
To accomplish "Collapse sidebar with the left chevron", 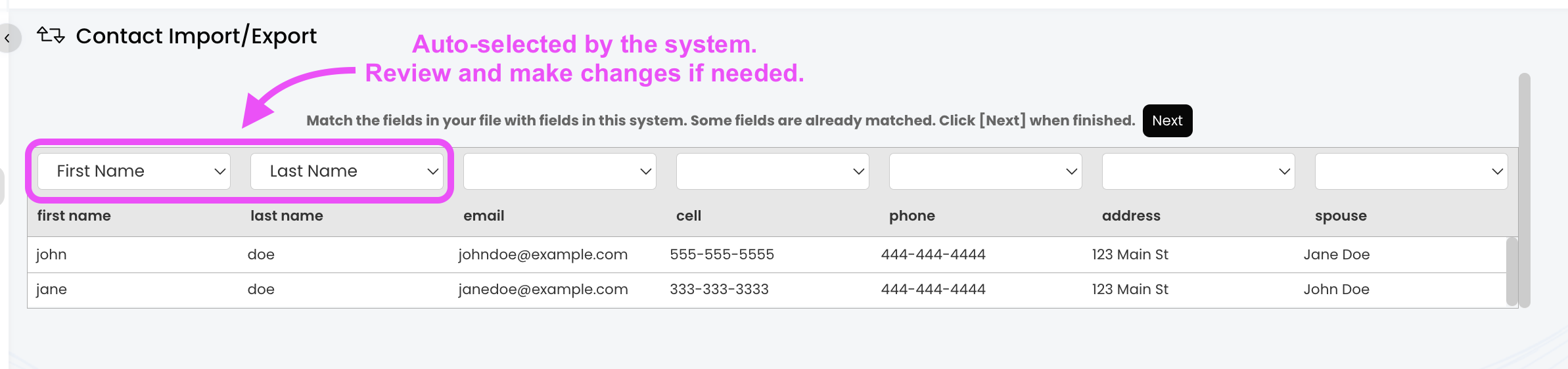I will point(8,38).
